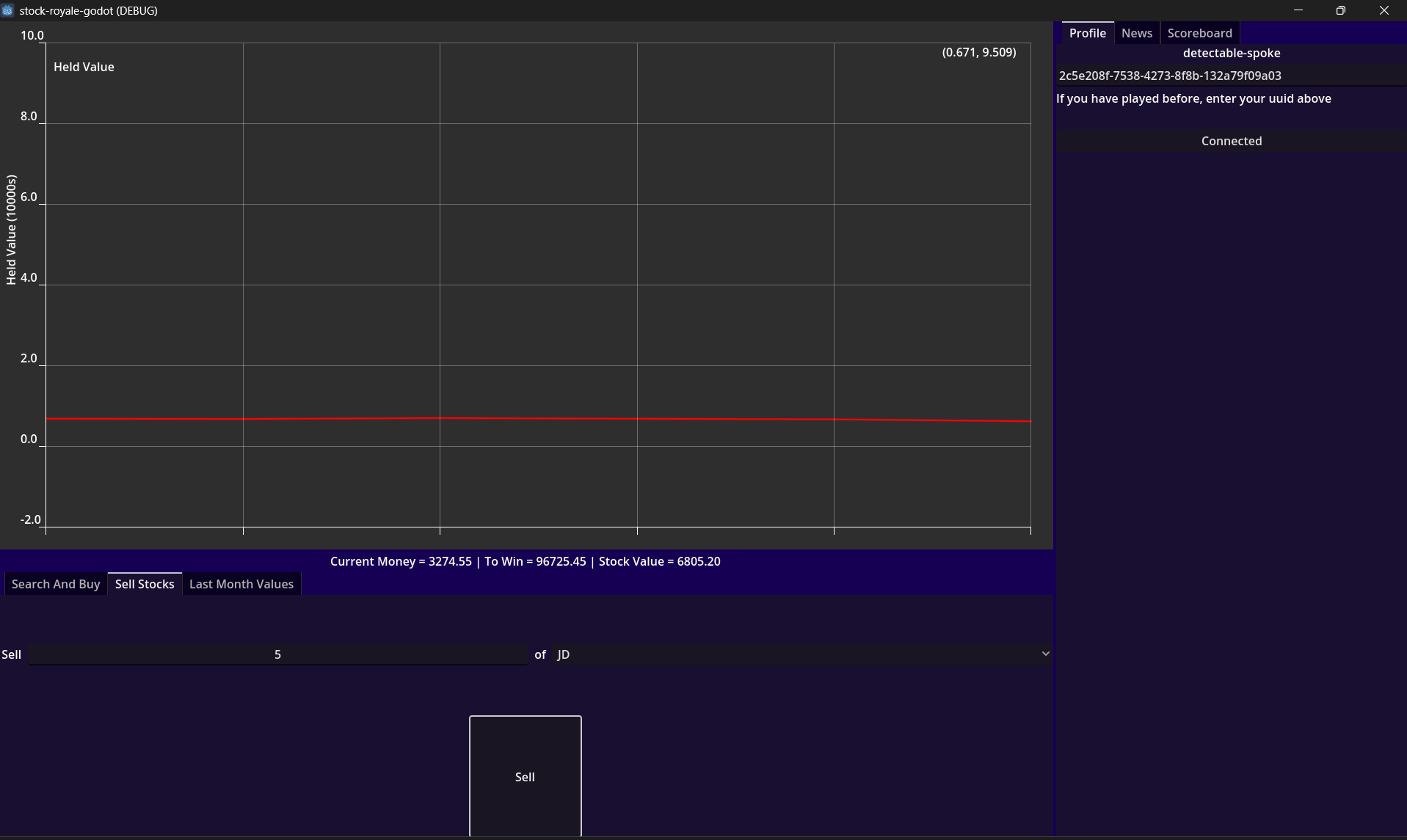Click the Held Value legend label
1407x840 pixels.
84,67
